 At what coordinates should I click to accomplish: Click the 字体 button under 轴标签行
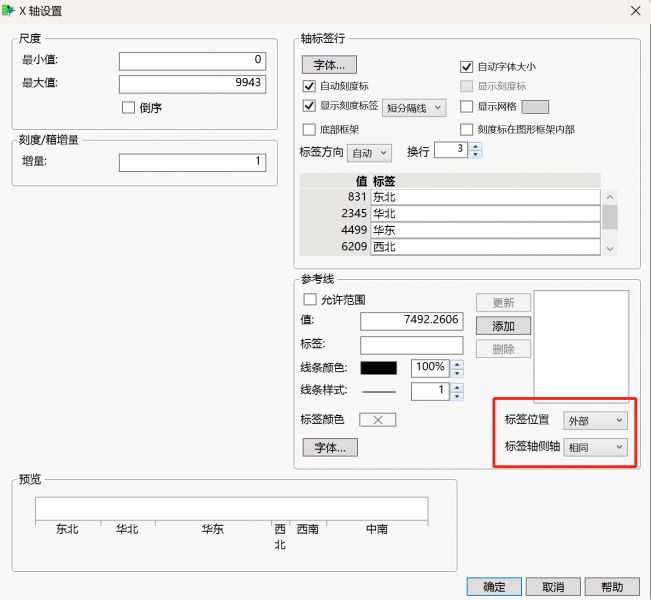point(329,65)
